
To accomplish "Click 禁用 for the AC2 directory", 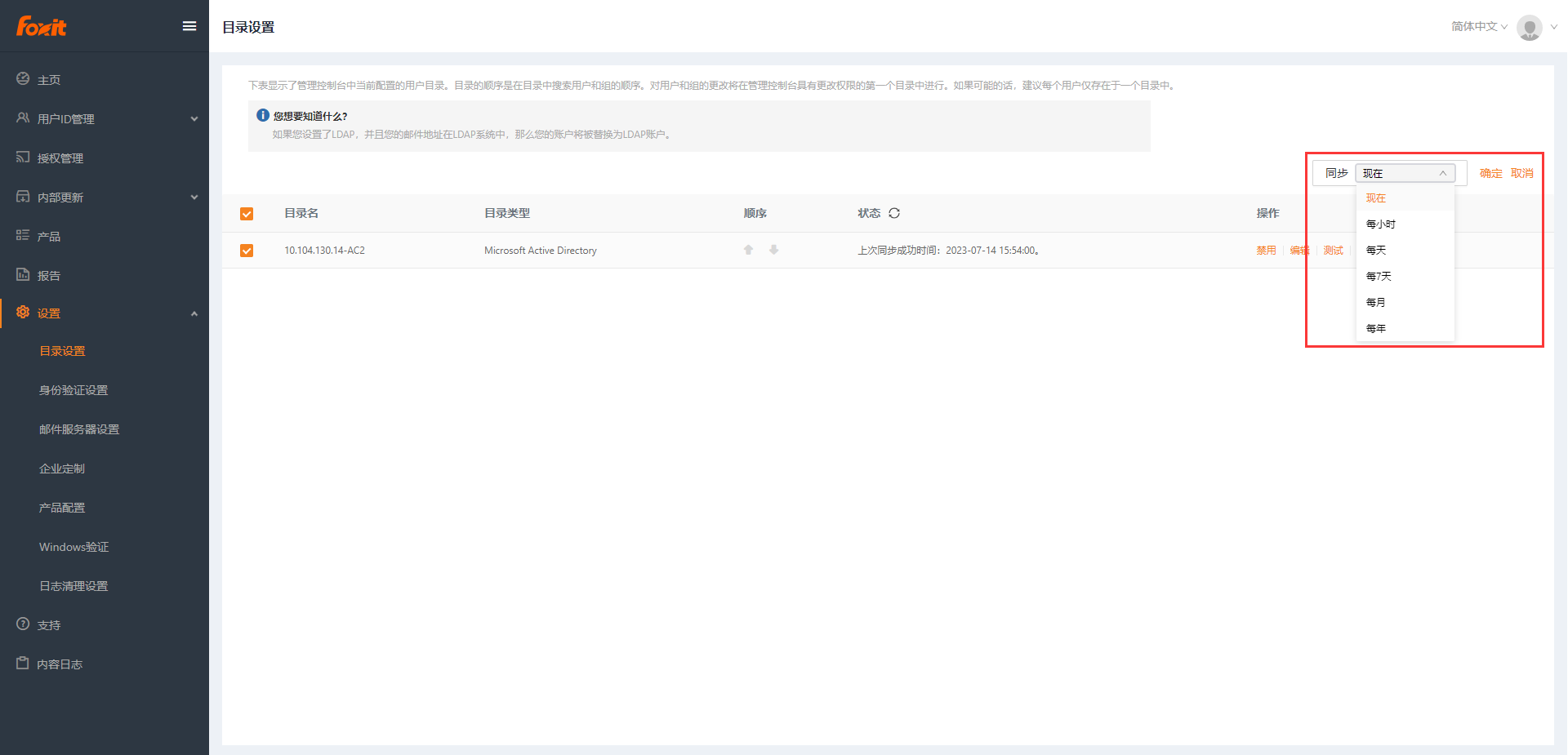I will (1266, 251).
